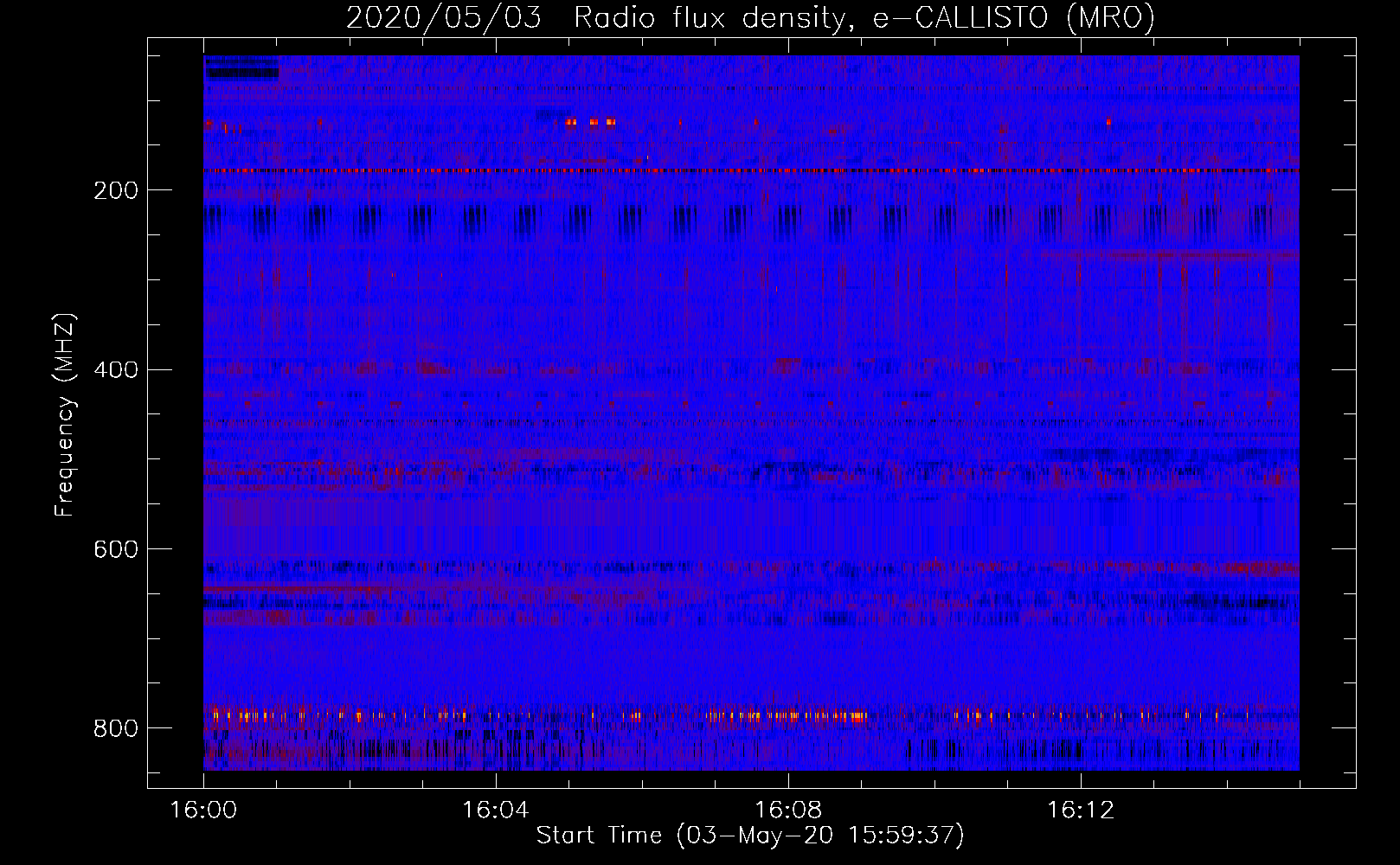Screen dimensions: 1400x865
Task: Click the 16:08 time tick label
Action: coord(788,810)
